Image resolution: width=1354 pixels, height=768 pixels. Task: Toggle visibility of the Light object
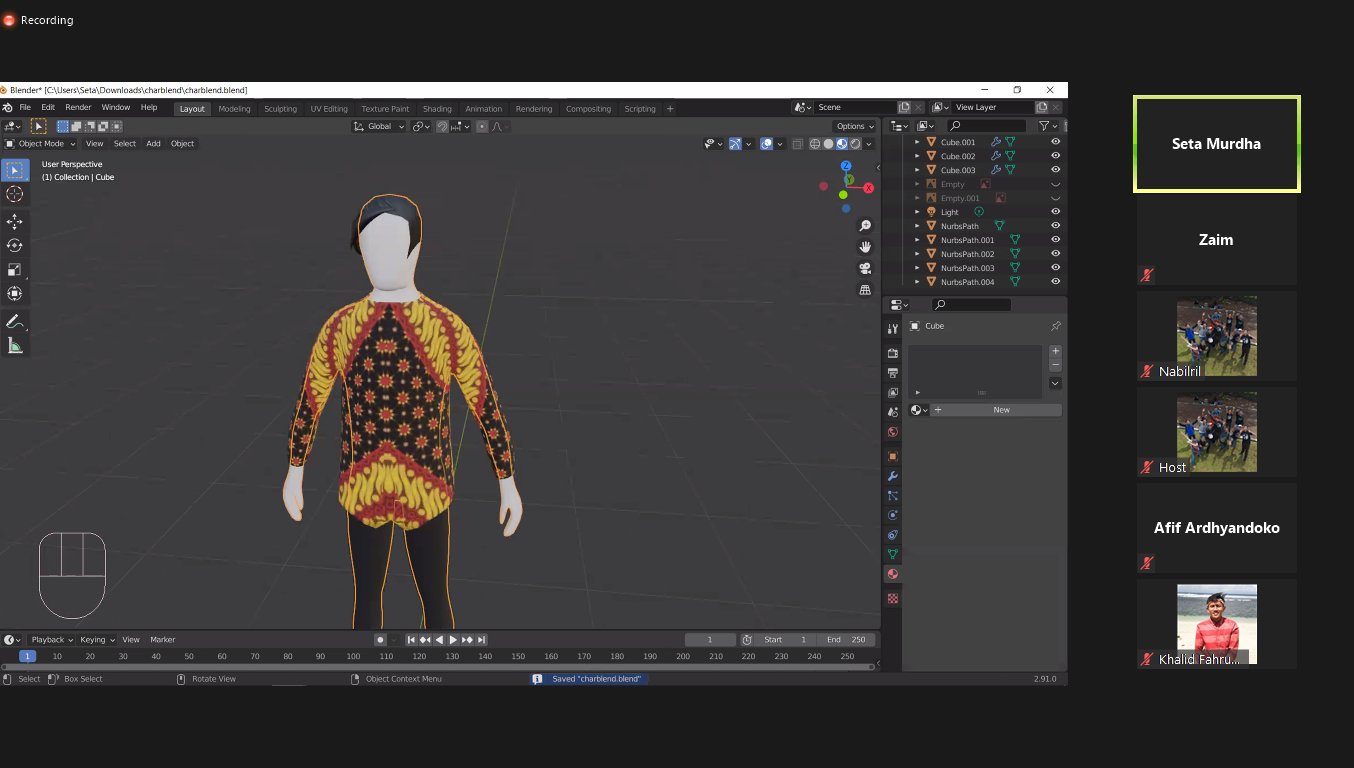pyautogui.click(x=1055, y=212)
